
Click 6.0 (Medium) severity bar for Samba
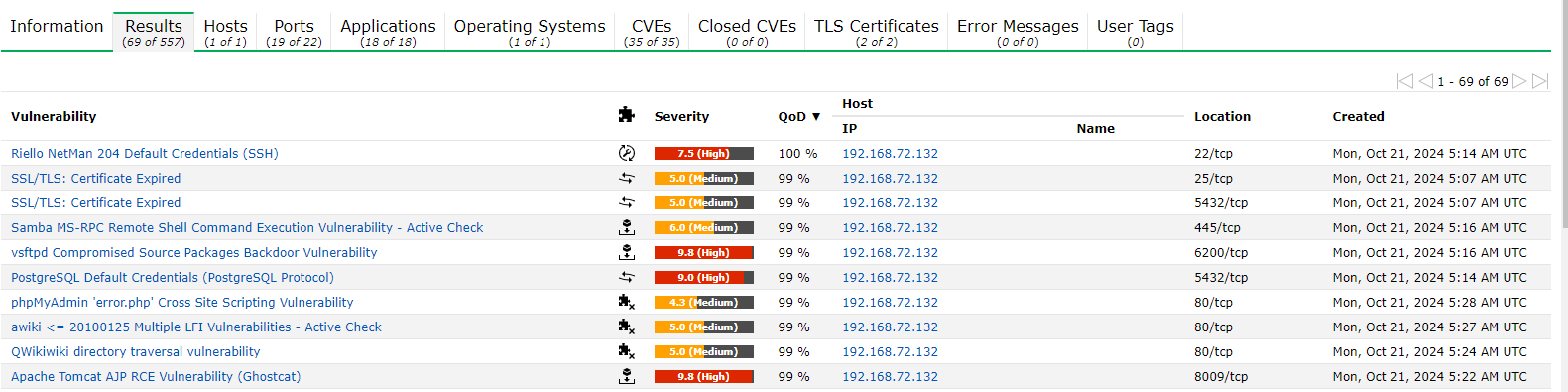point(704,227)
